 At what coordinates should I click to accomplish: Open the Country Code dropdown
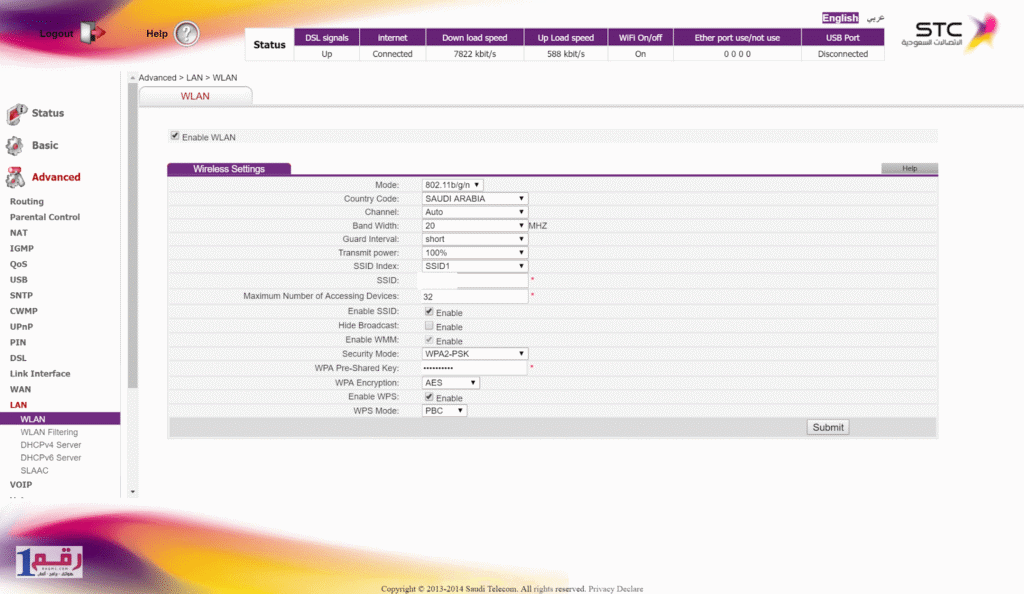click(474, 198)
